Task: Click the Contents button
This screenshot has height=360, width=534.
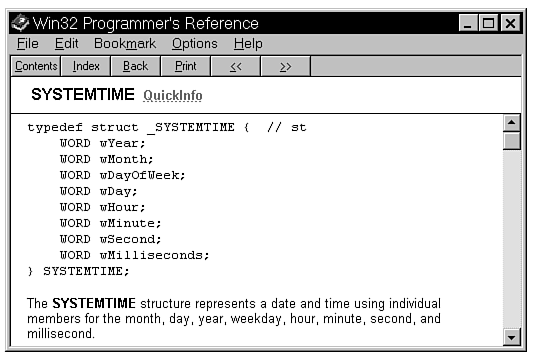Action: [x=36, y=66]
